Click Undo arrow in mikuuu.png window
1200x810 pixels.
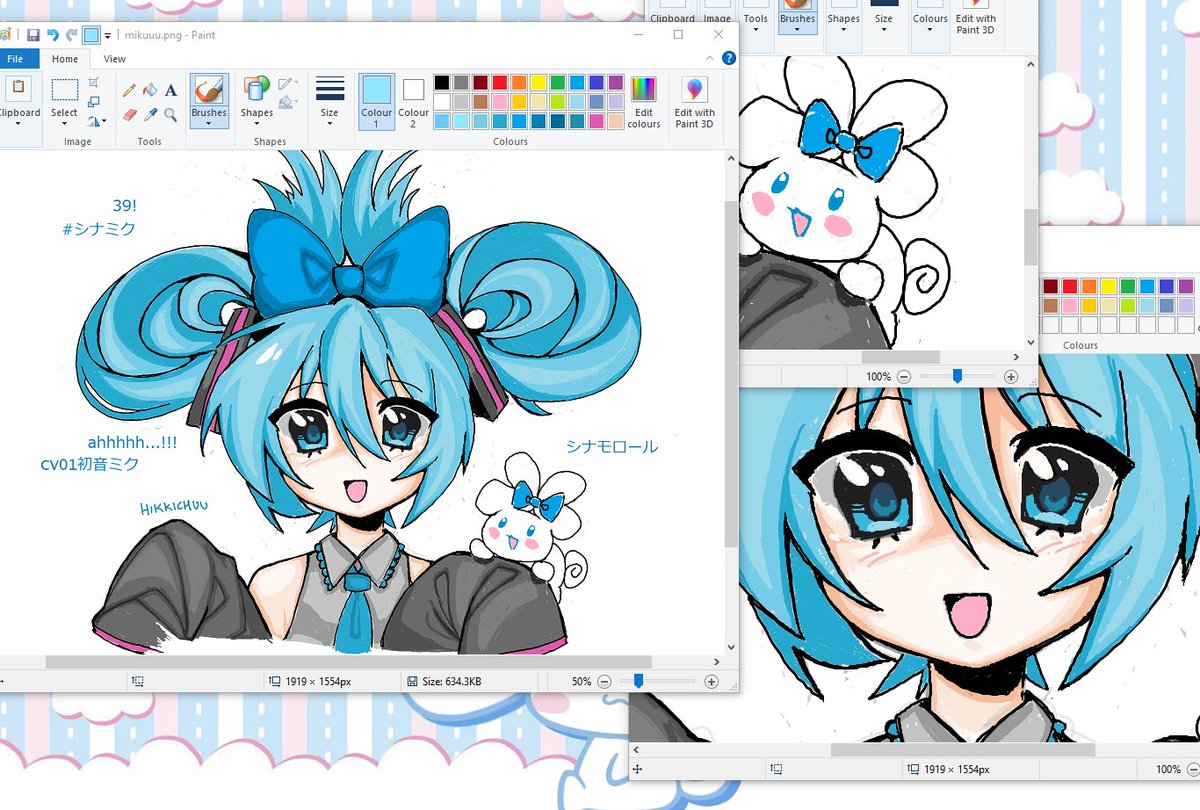pyautogui.click(x=52, y=35)
